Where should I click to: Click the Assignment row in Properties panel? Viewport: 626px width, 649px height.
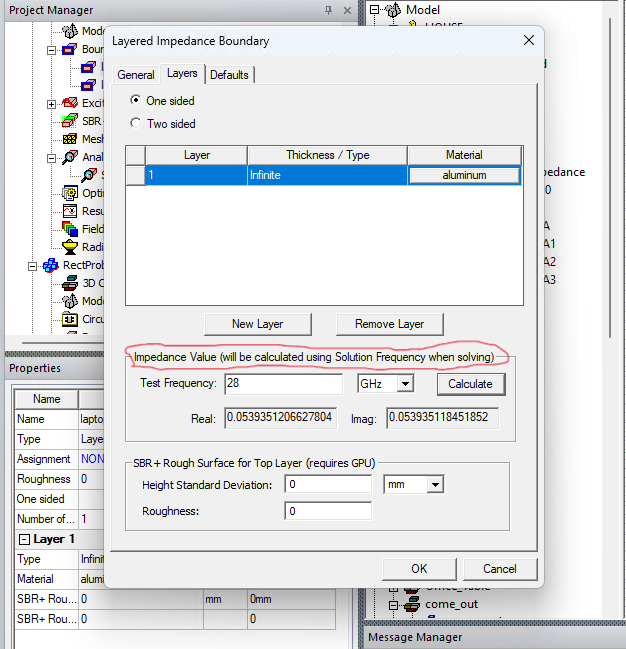59,459
